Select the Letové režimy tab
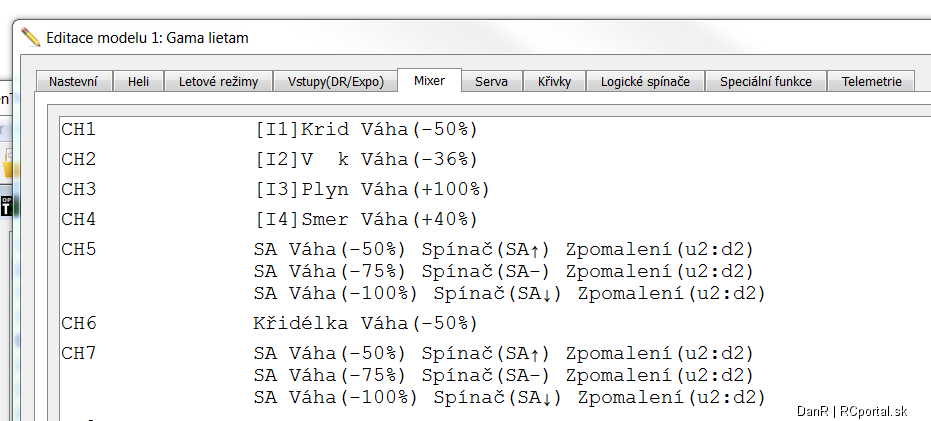The width and height of the screenshot is (931, 421). (218, 81)
